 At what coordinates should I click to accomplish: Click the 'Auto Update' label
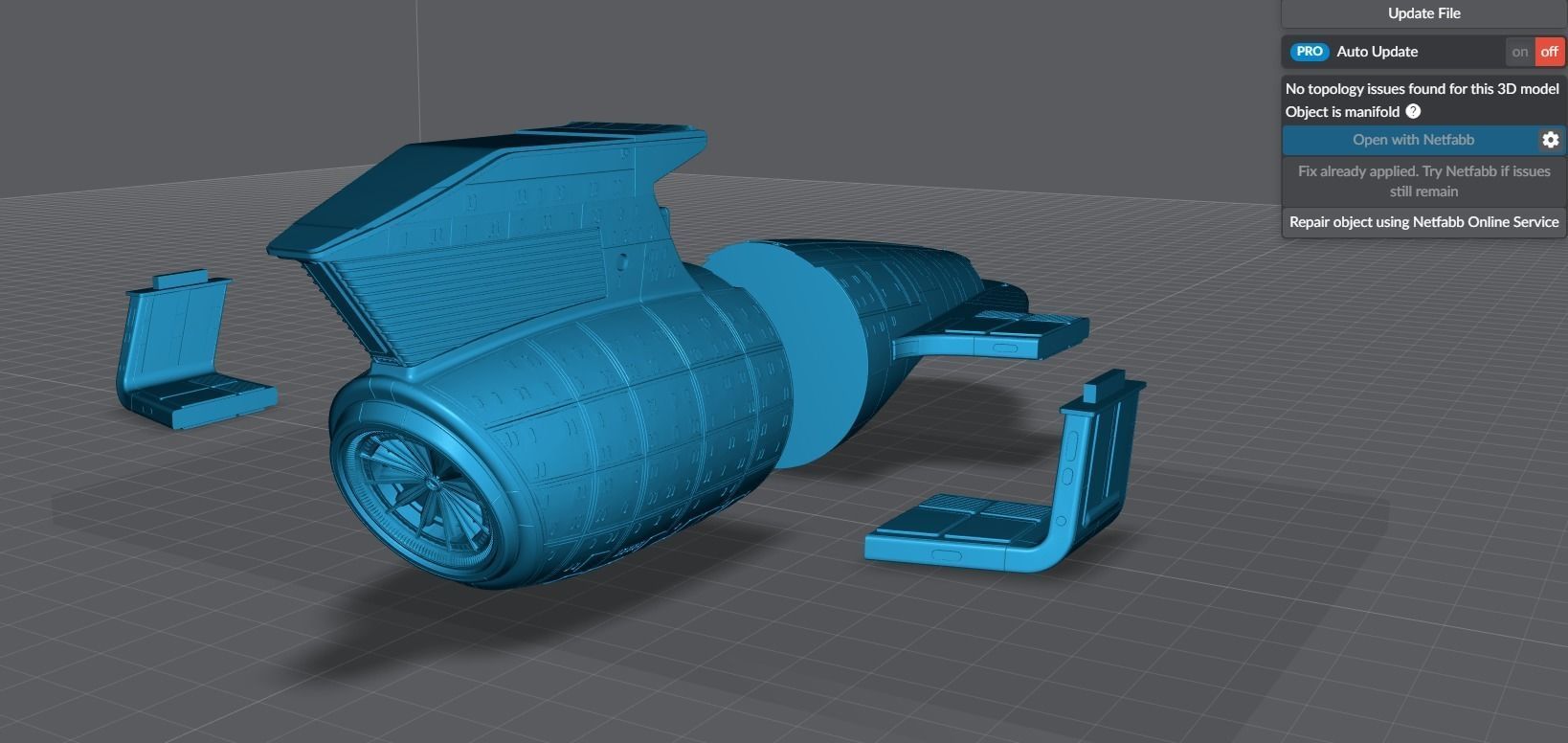tap(1377, 52)
